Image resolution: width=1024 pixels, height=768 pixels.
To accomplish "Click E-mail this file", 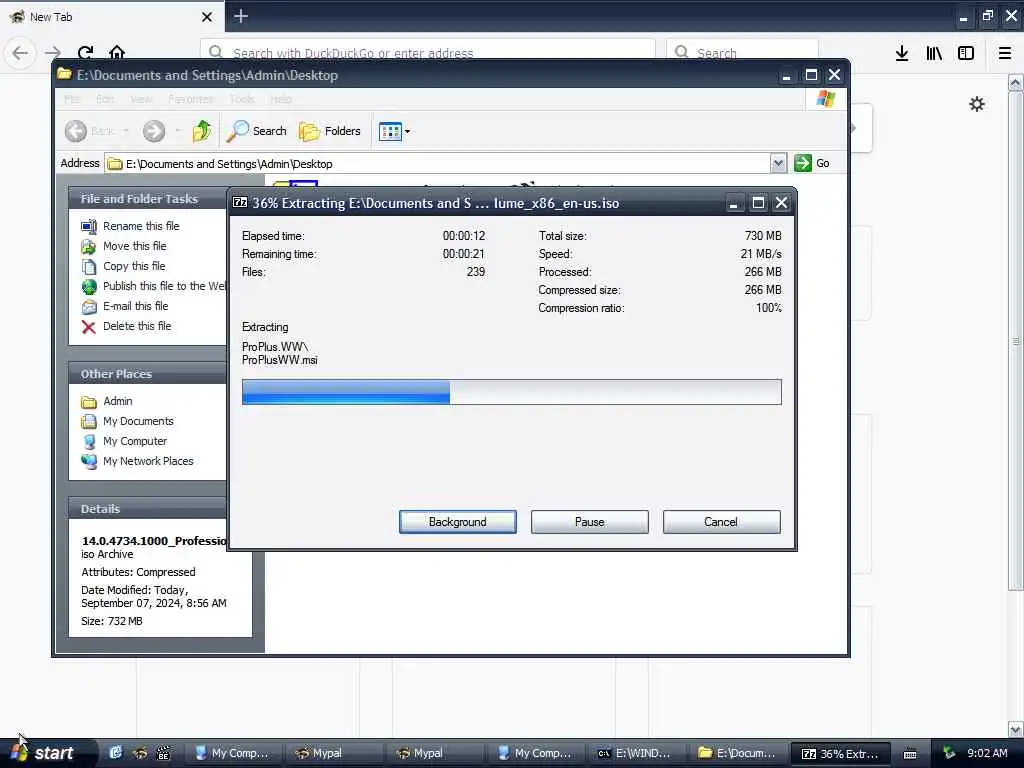I will [x=135, y=306].
